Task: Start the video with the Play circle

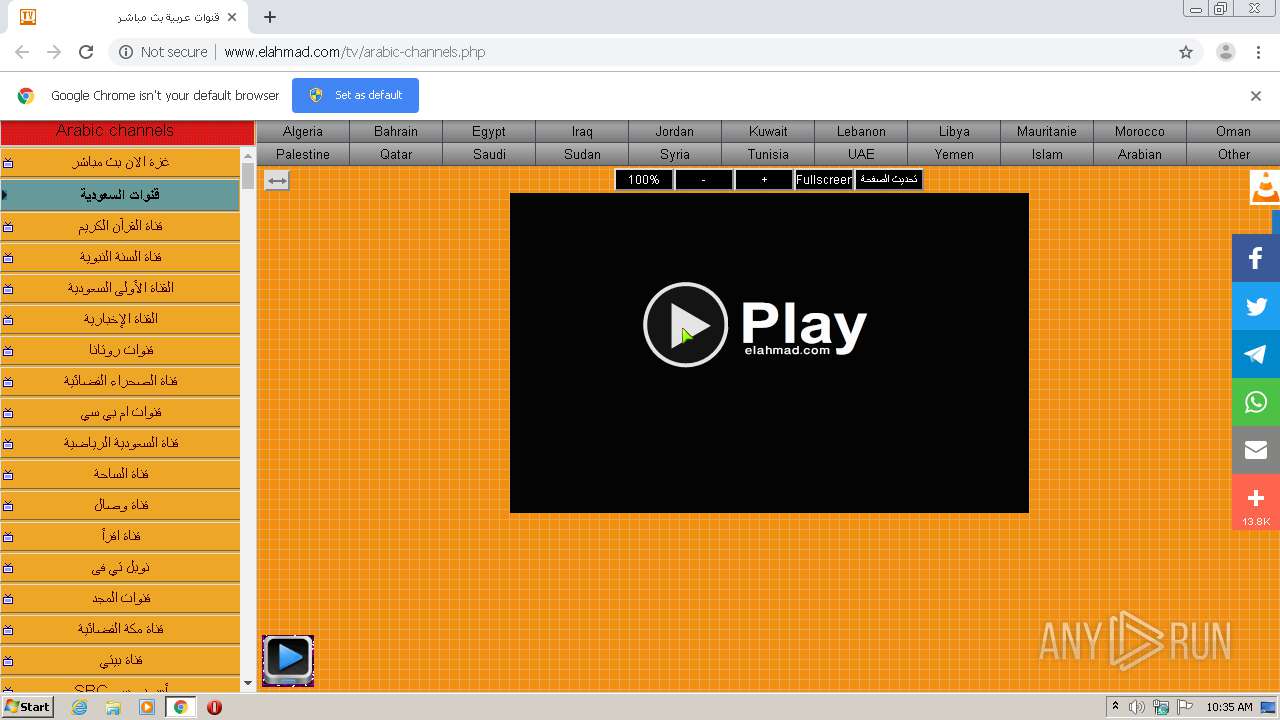Action: pos(685,324)
